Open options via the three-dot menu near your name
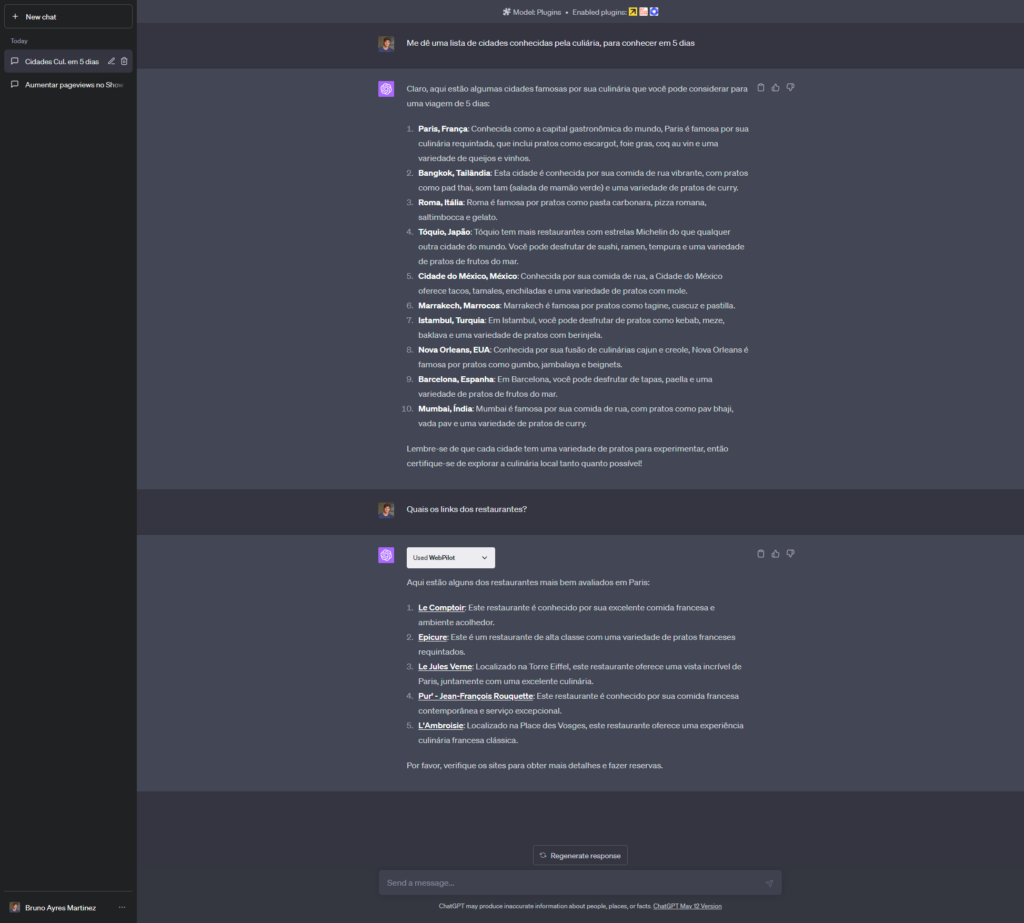Viewport: 1024px width, 923px height. [x=121, y=906]
